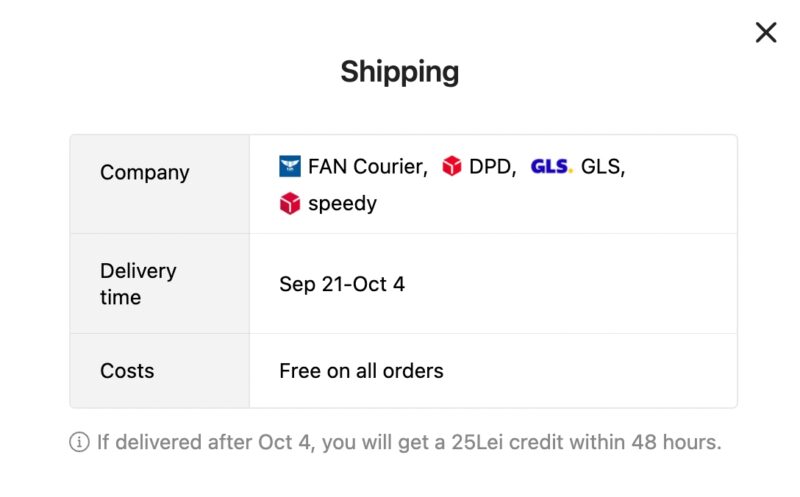800x497 pixels.
Task: Click the Free on all orders text
Action: (361, 371)
